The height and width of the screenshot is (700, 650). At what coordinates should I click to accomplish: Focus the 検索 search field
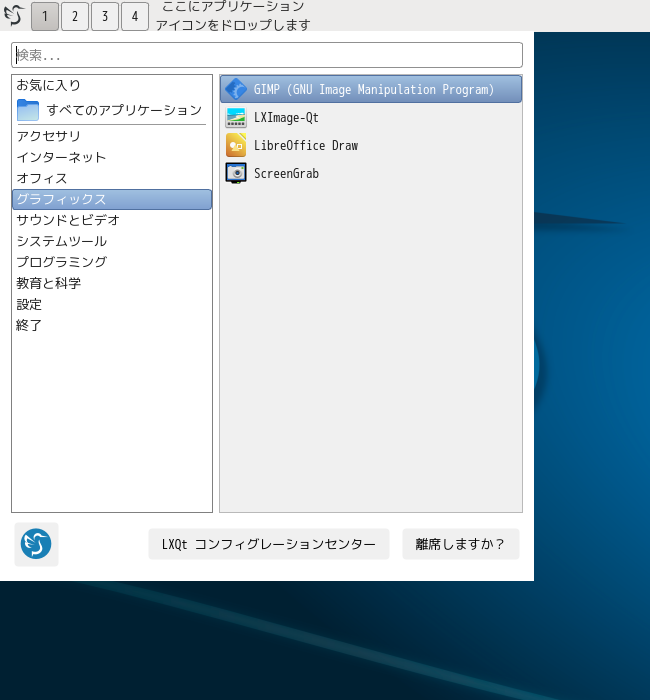(x=267, y=55)
